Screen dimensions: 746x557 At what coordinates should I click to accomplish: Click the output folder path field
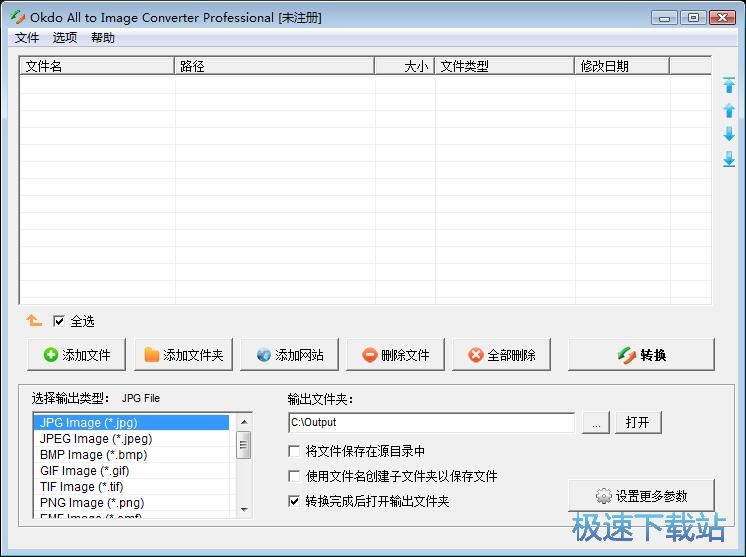[x=432, y=422]
